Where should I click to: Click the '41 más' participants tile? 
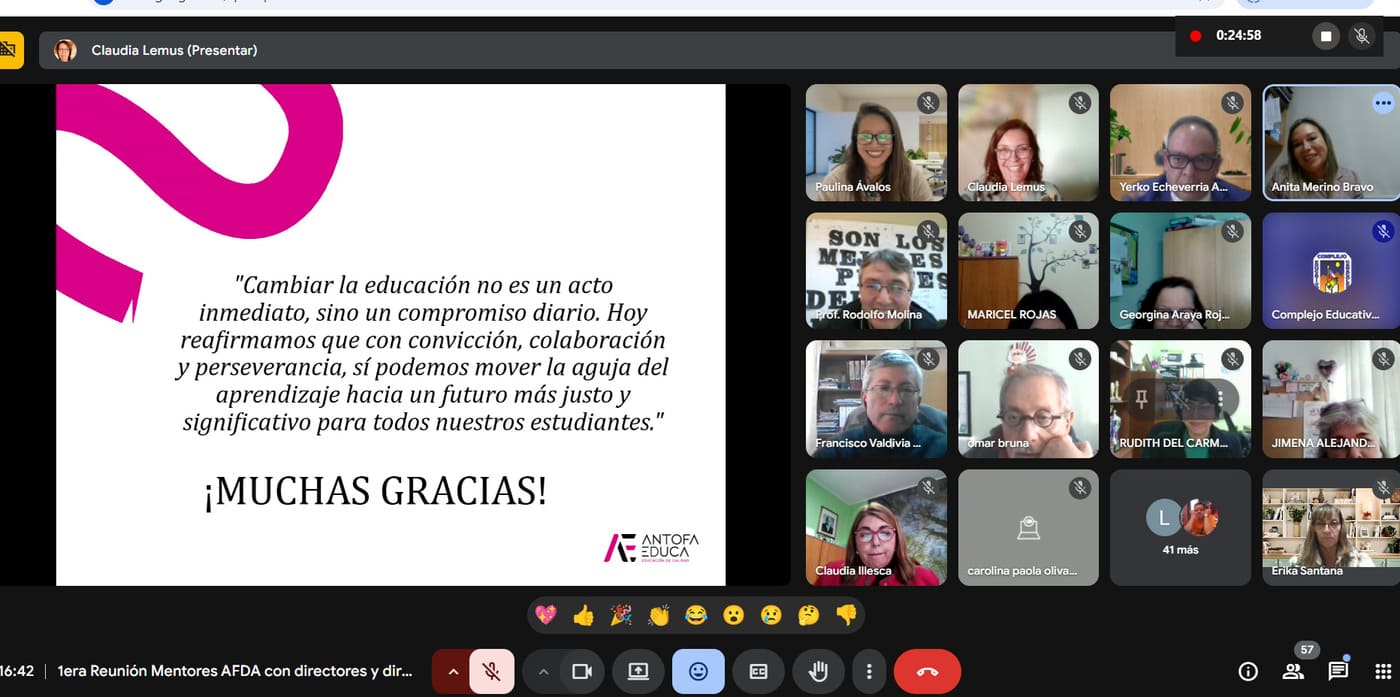1180,528
